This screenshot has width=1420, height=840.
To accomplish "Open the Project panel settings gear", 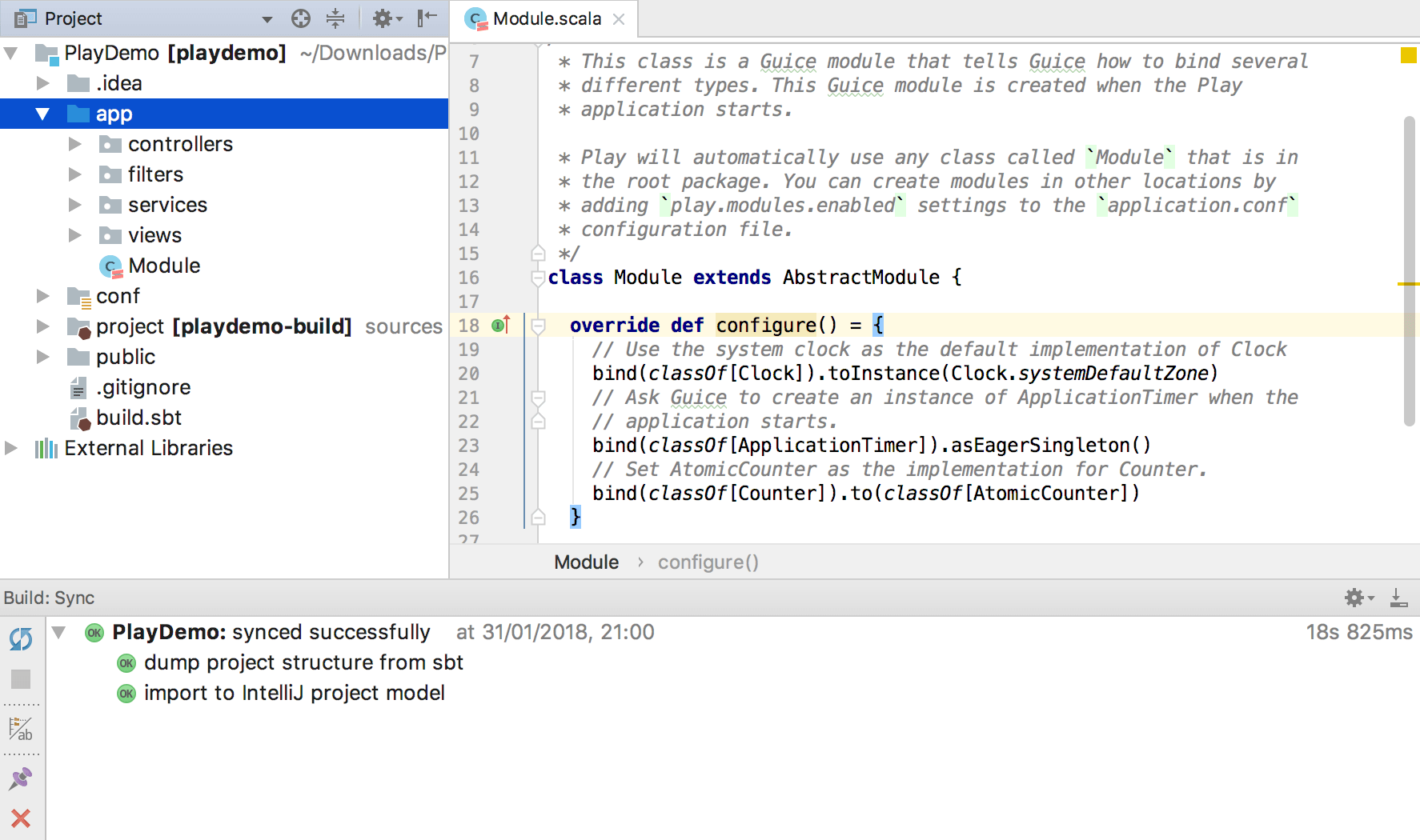I will click(x=387, y=18).
